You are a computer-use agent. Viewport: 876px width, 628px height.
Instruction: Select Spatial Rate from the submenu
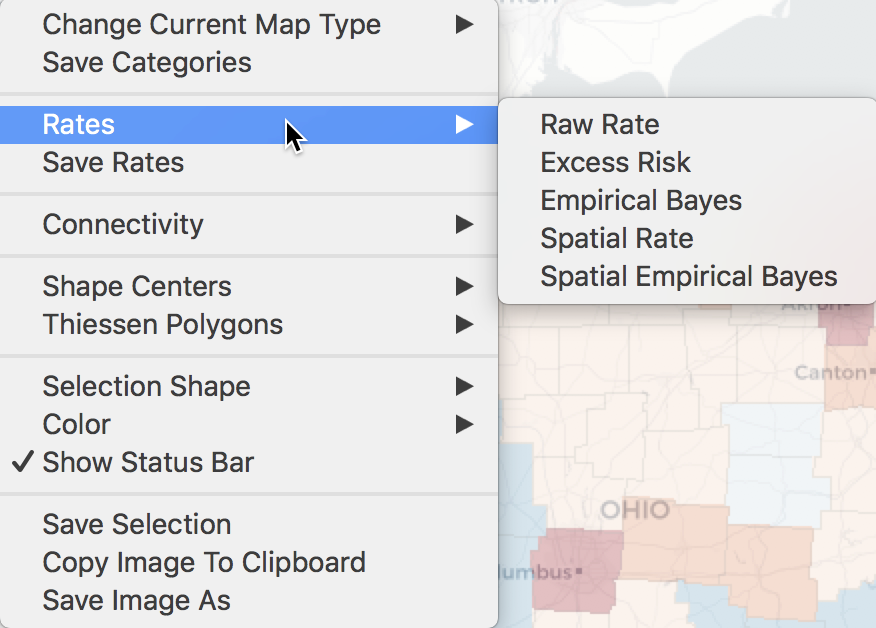pos(687,239)
